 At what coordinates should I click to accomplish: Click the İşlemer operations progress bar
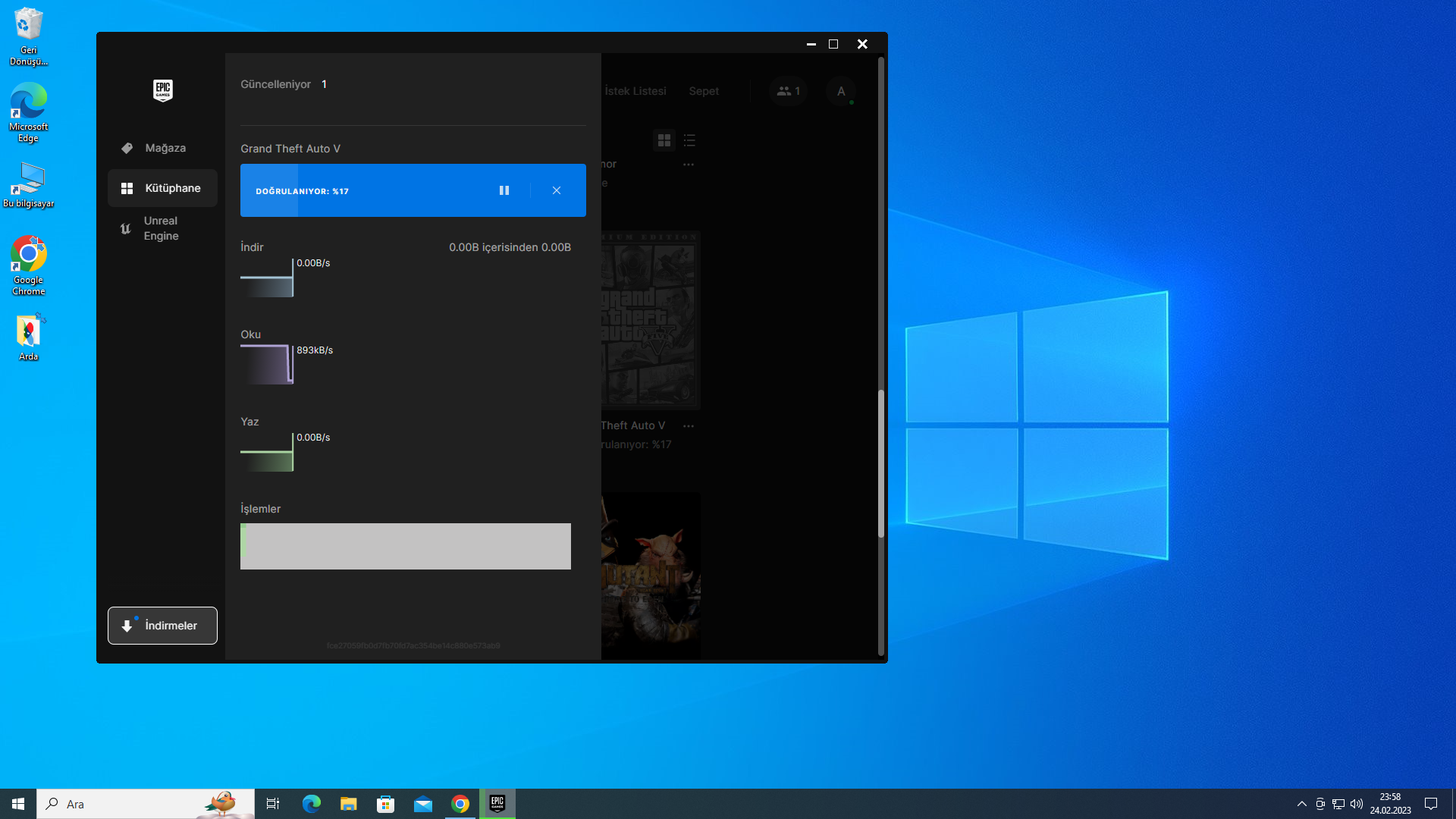[x=406, y=546]
